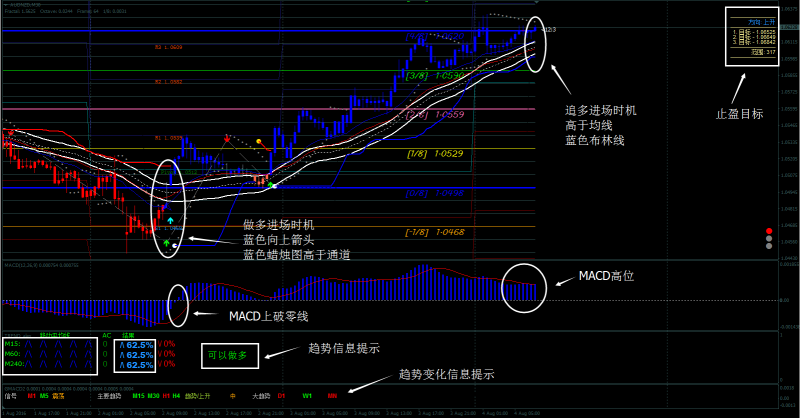Click the small red arrow at far left

8,131
